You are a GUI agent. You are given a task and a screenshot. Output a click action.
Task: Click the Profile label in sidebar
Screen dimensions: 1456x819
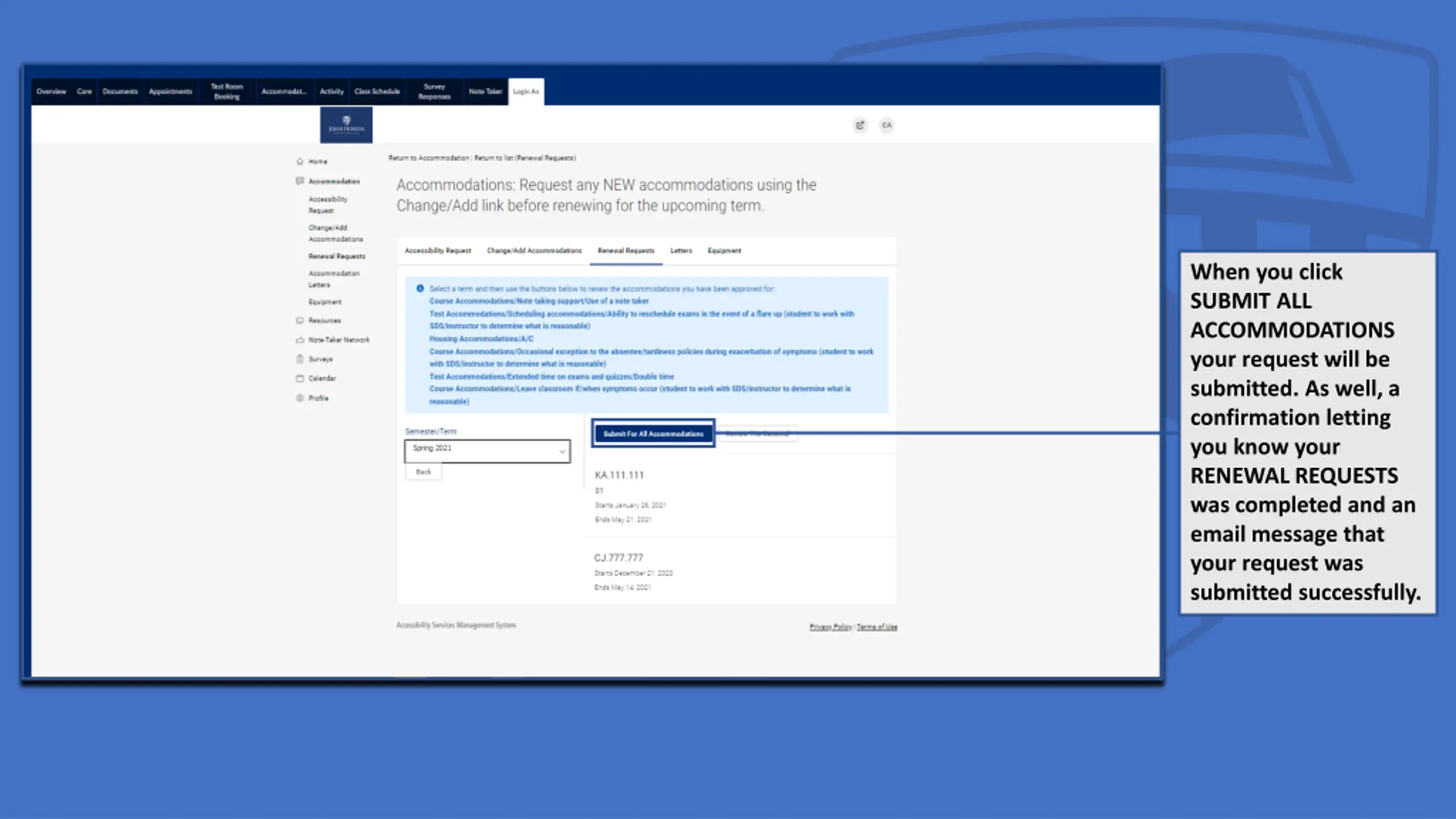pos(318,398)
